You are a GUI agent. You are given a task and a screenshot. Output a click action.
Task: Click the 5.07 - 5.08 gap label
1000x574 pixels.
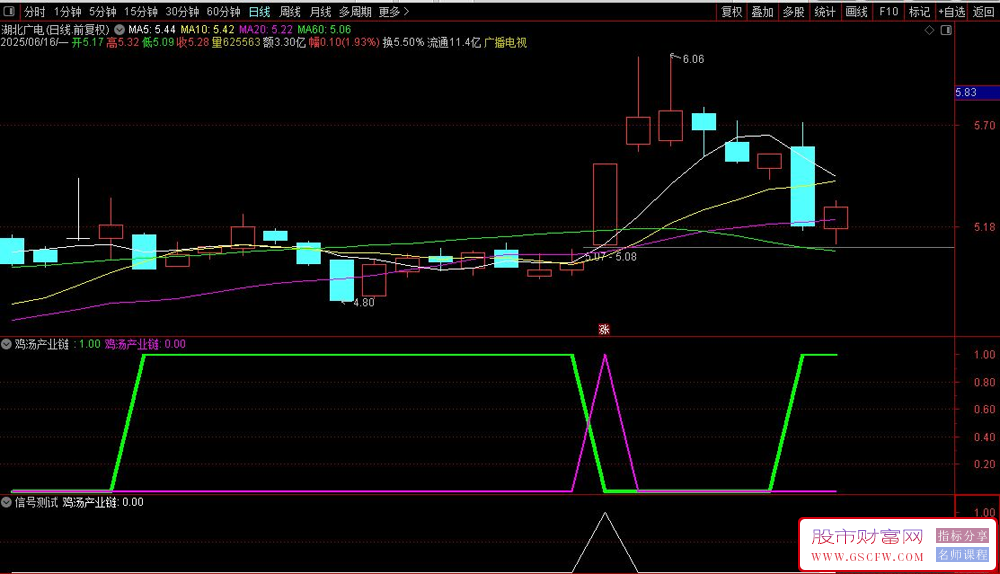pyautogui.click(x=611, y=256)
